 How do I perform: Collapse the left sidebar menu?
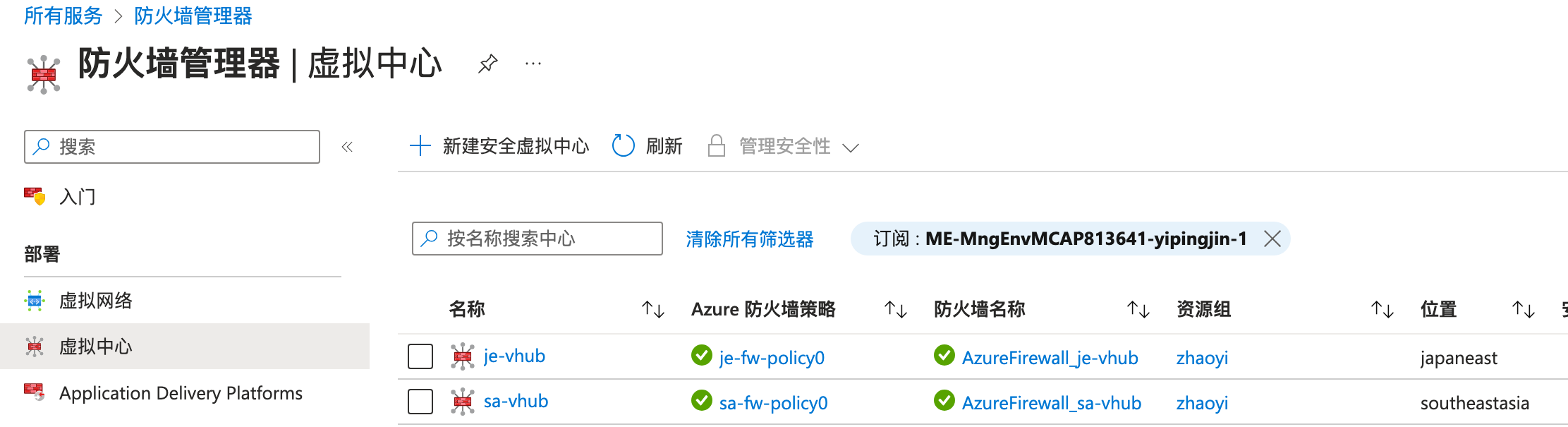tap(347, 147)
